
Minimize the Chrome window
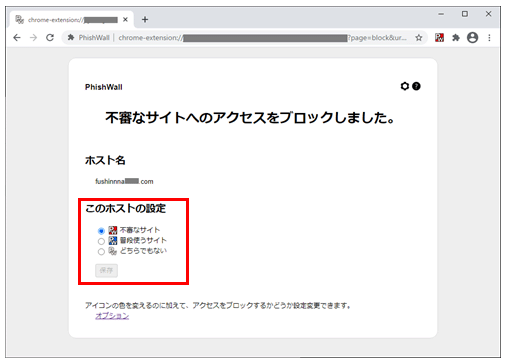pos(441,14)
